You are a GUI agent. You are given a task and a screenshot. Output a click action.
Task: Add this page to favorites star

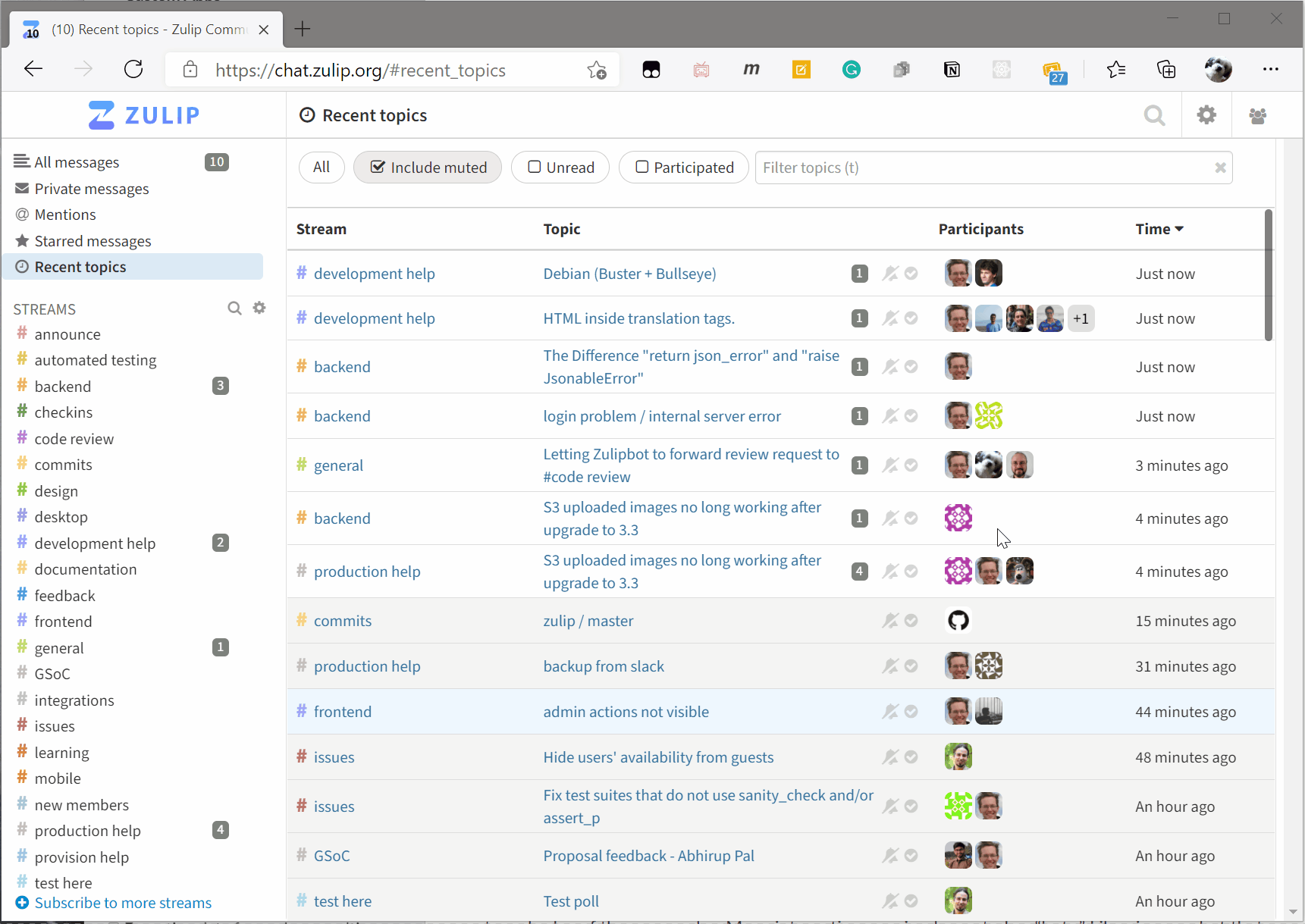point(597,70)
